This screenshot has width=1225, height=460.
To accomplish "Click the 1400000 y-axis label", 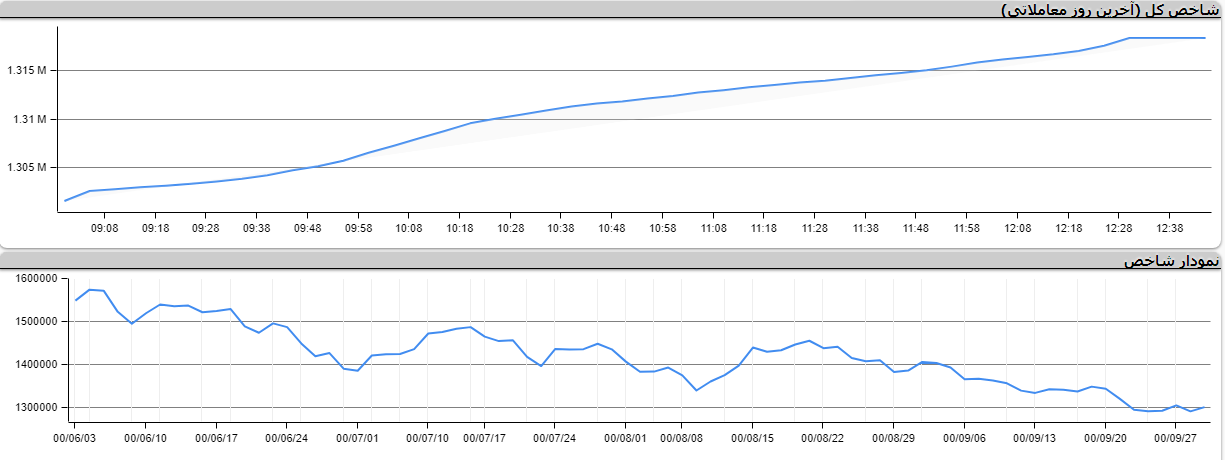I will point(33,365).
